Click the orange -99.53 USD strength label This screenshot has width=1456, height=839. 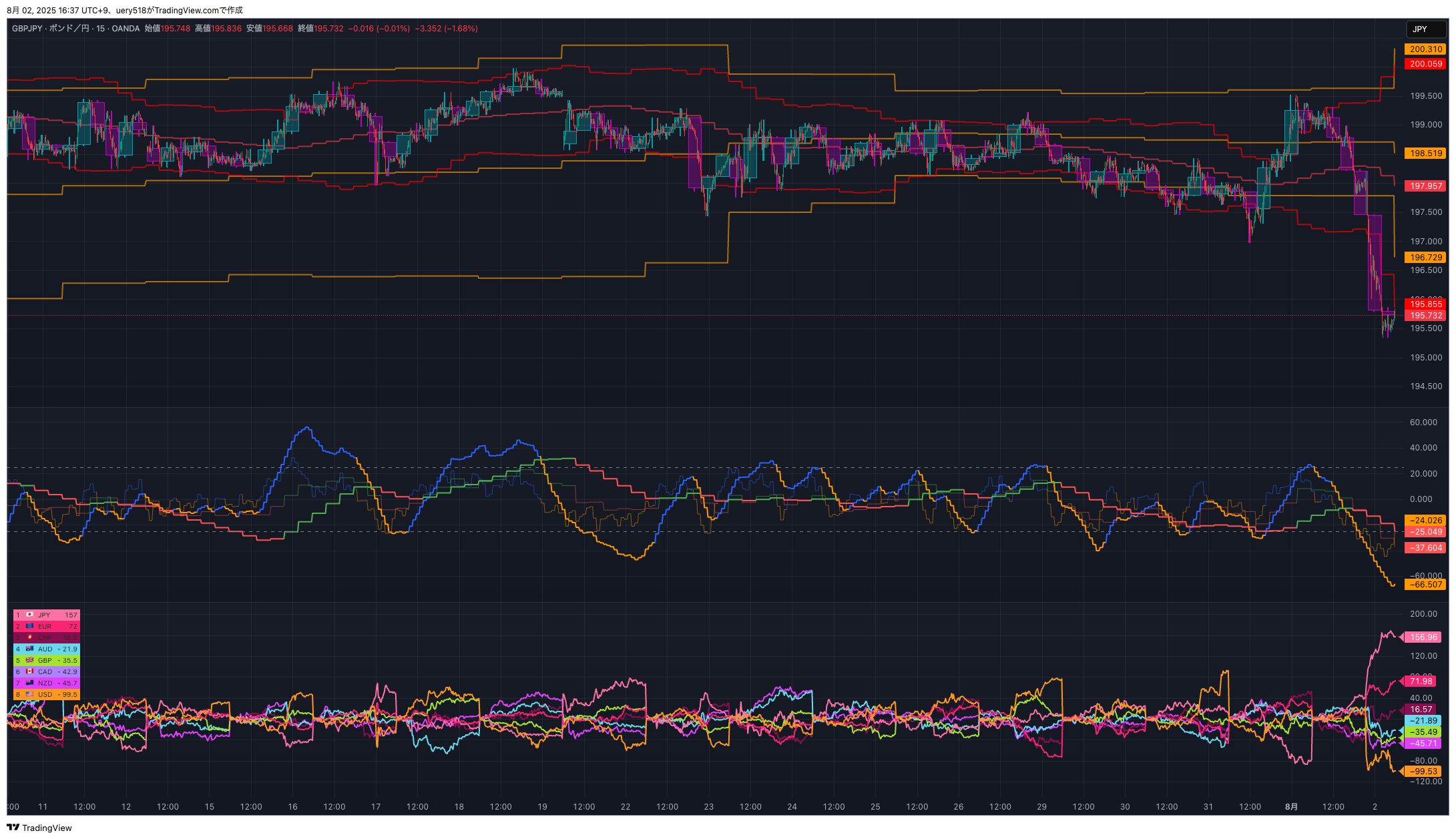tap(1423, 772)
